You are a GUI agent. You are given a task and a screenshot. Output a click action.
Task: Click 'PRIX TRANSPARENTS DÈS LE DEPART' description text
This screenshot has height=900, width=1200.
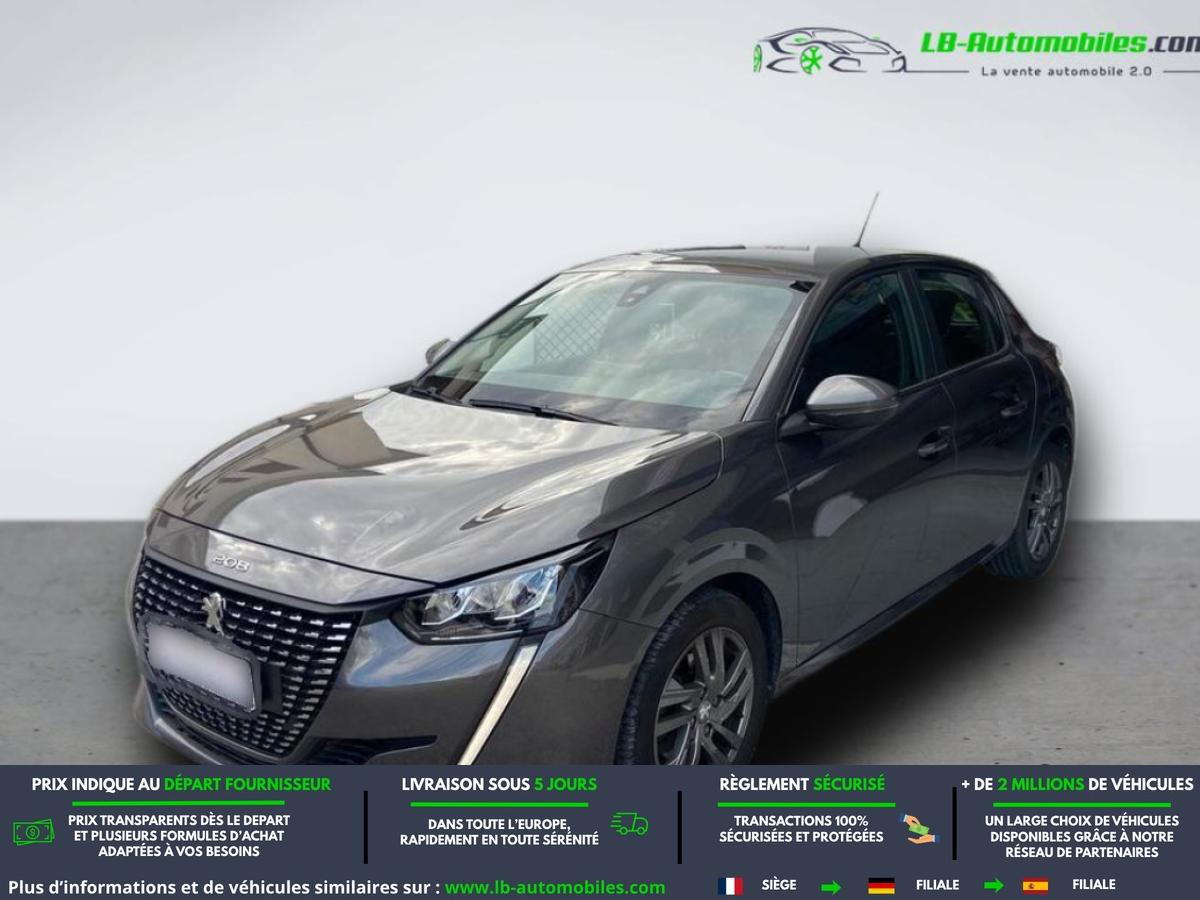(x=179, y=836)
